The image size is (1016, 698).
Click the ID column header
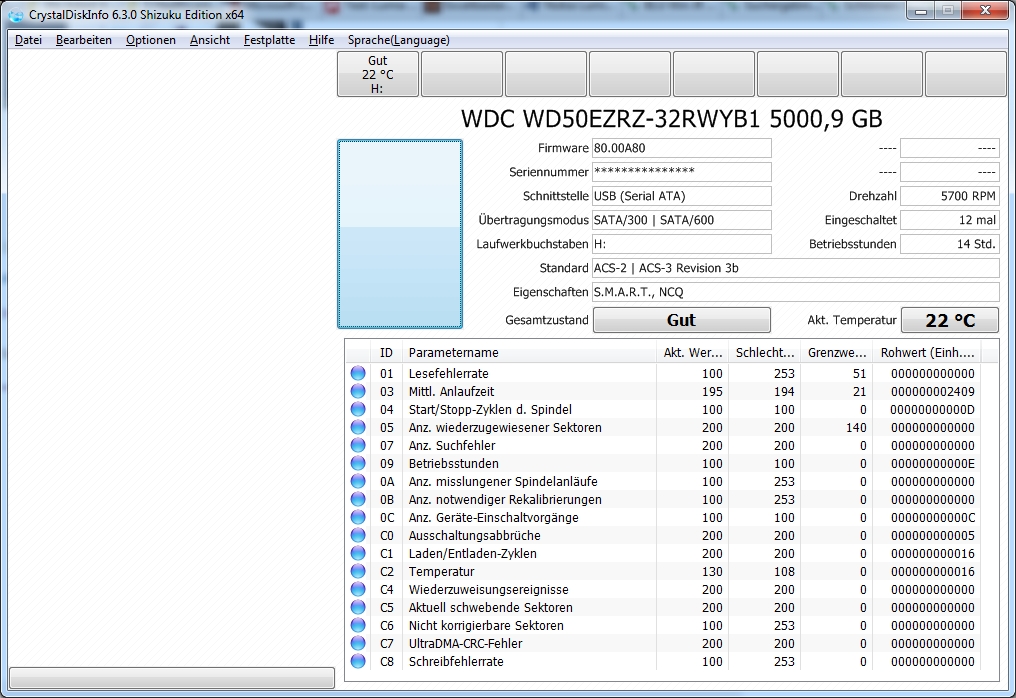[x=386, y=353]
